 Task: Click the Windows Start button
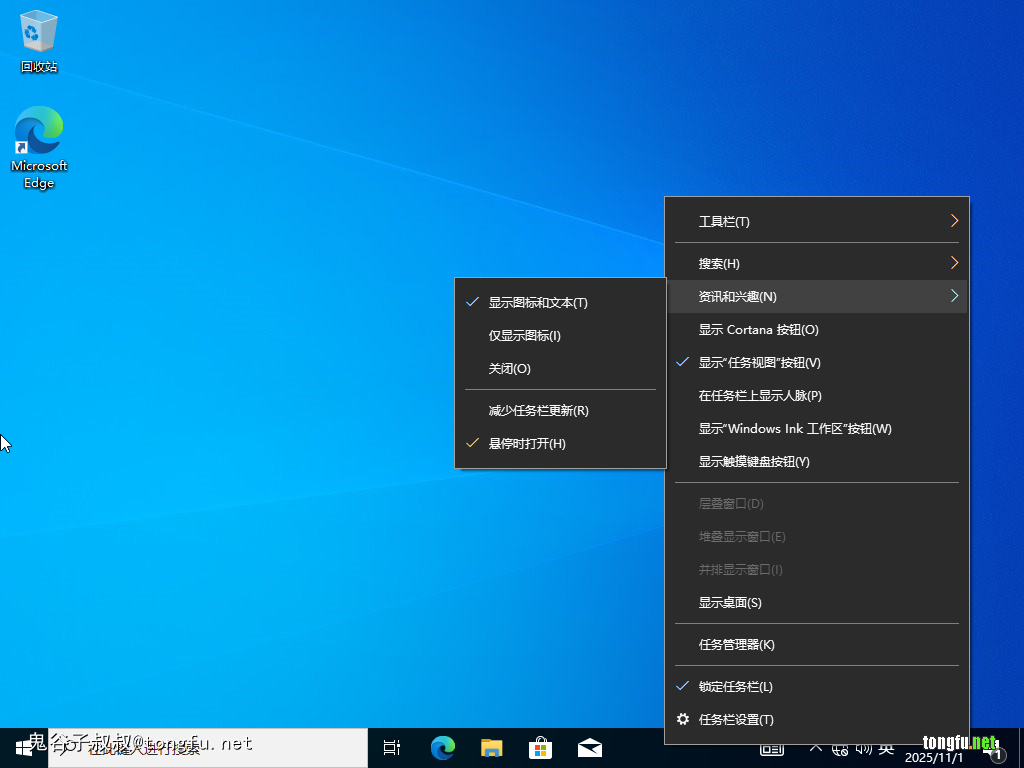23,747
